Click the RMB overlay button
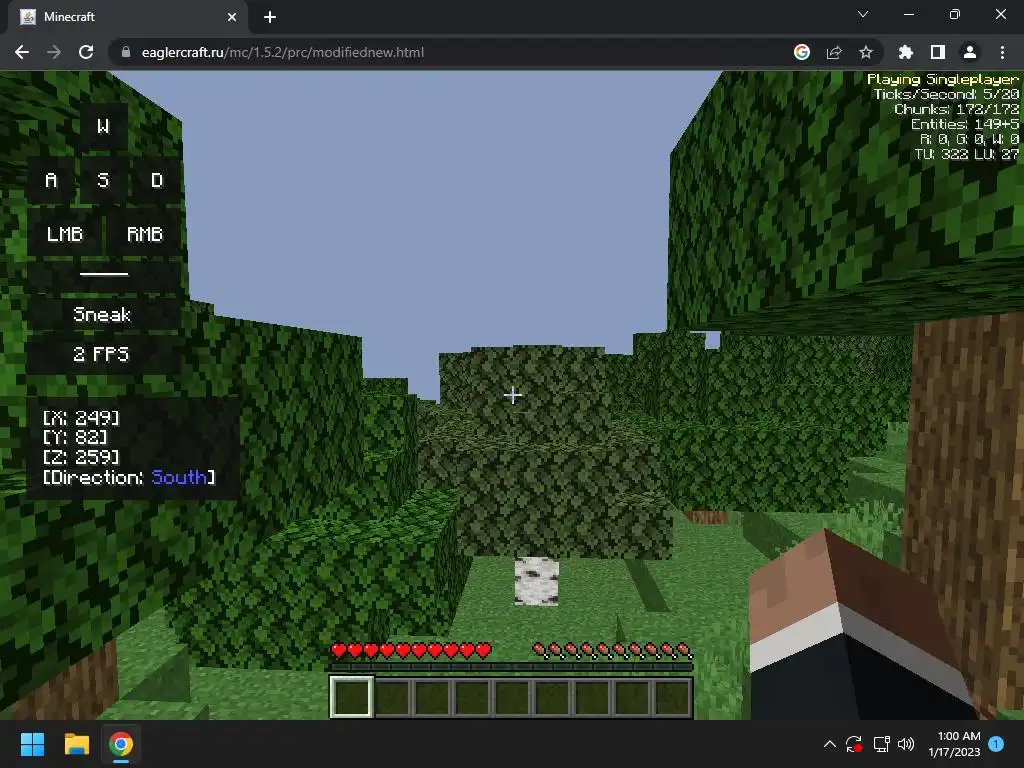This screenshot has width=1024, height=768. 144,233
